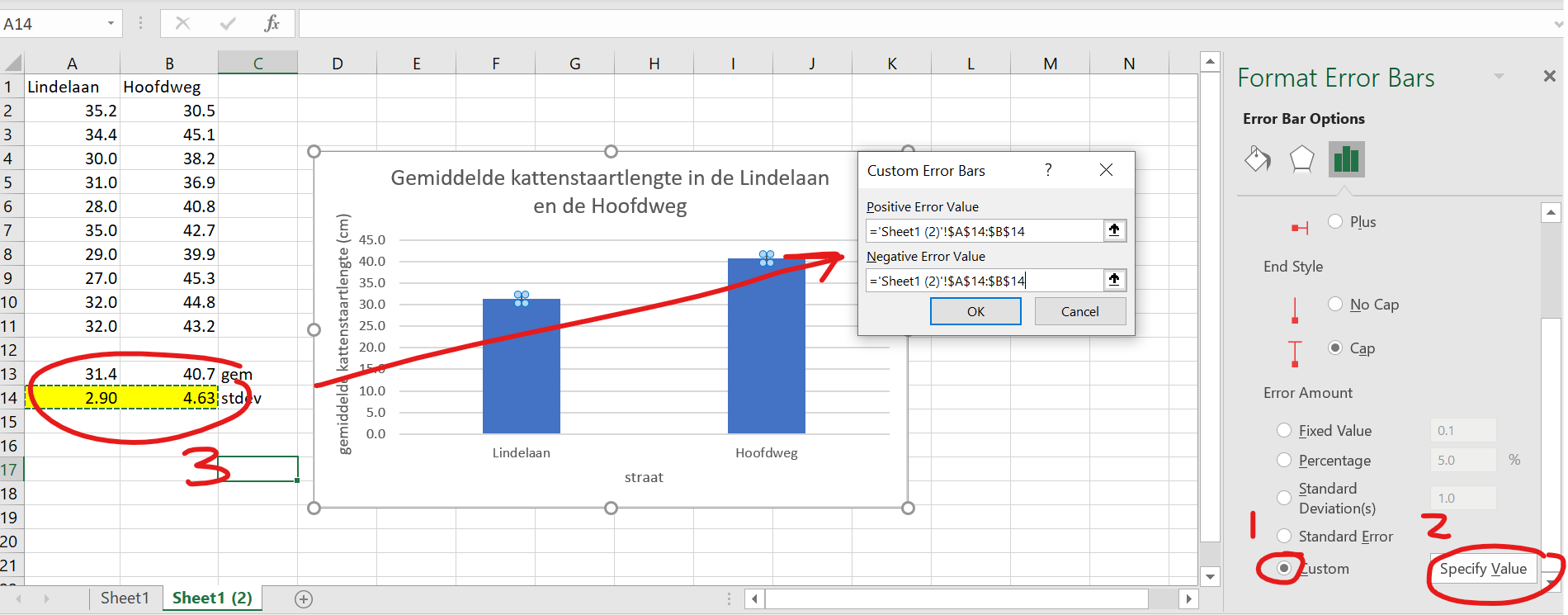Screen dimensions: 1568x615
Task: Add a new sheet with plus icon
Action: [x=304, y=599]
